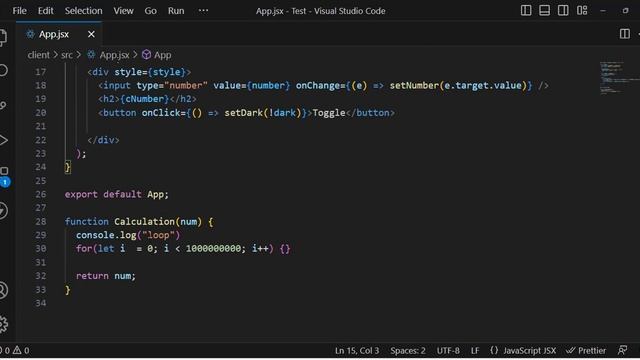Toggle Secondary Side Bar layout icon
This screenshot has width=640, height=360.
click(563, 11)
